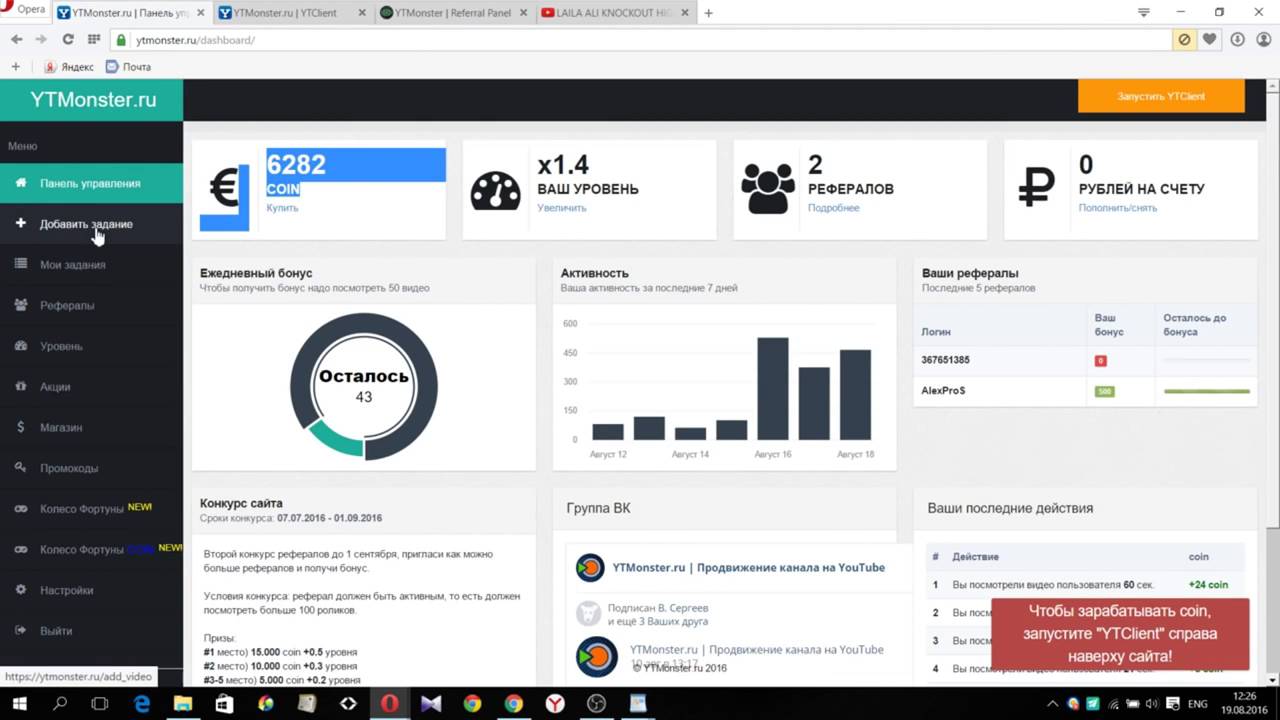
Task: Click the address bar URL field
Action: 640,40
